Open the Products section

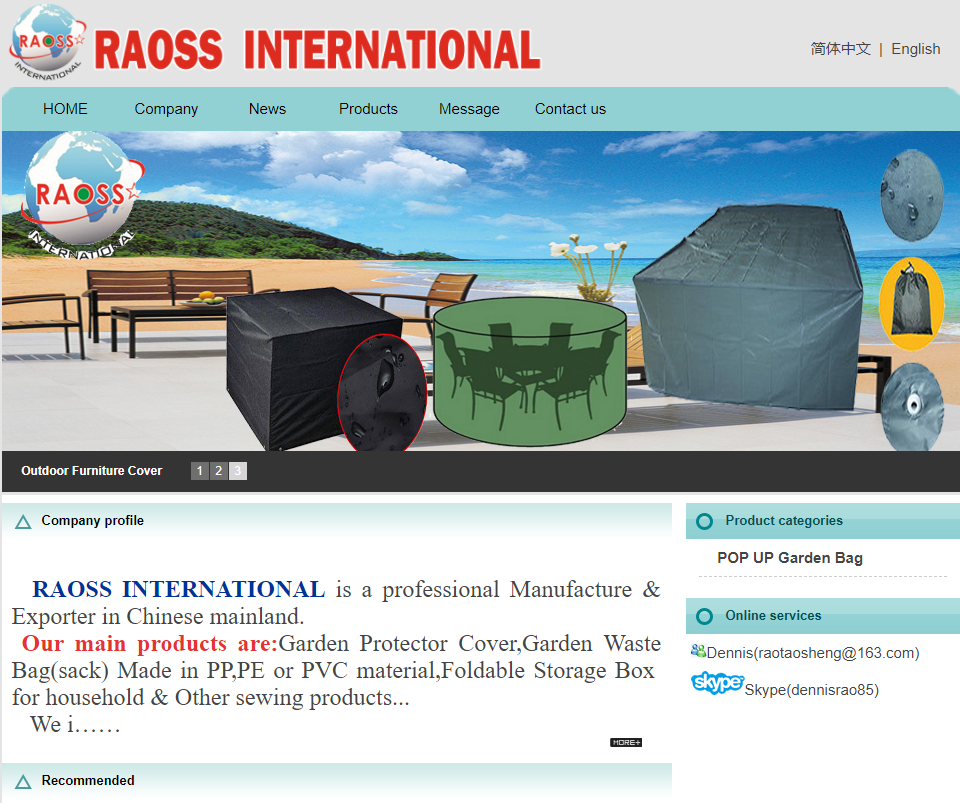click(x=368, y=109)
